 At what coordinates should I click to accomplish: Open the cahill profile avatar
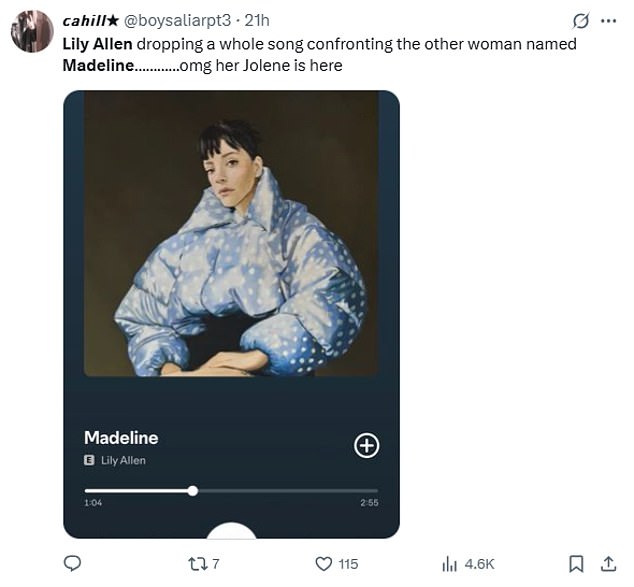pos(32,31)
